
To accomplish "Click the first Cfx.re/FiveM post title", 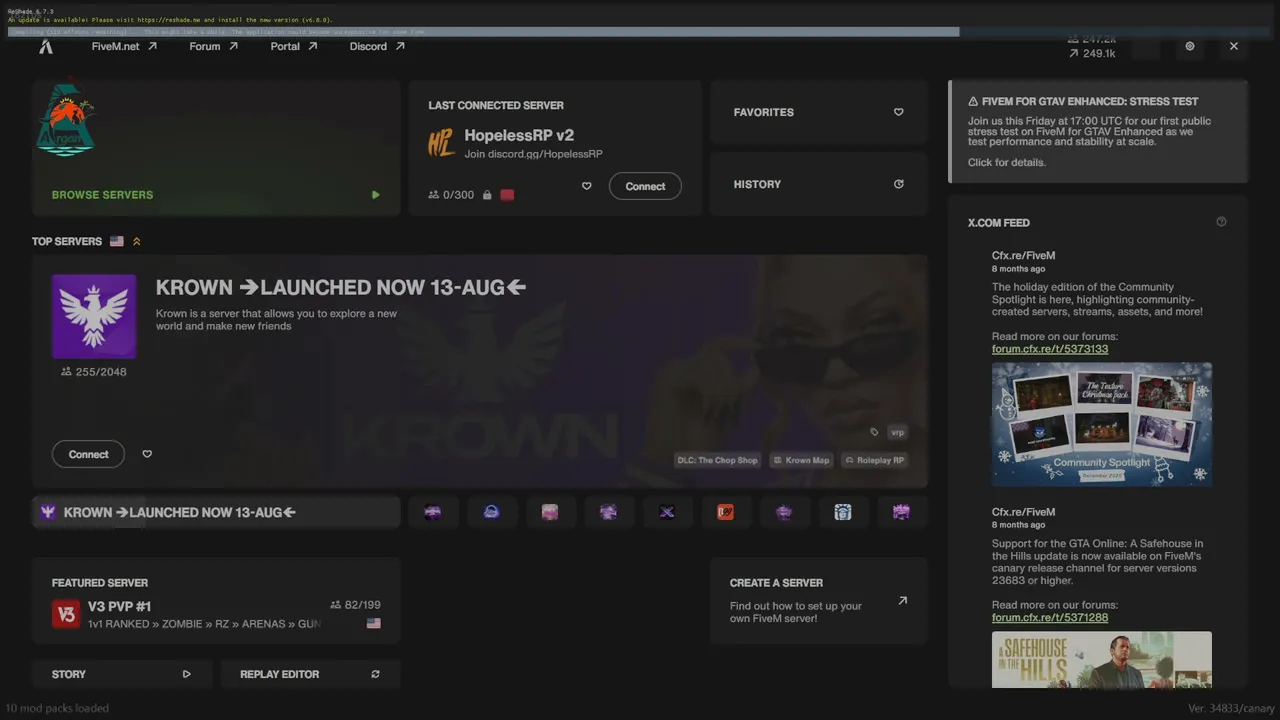I will pos(1023,255).
